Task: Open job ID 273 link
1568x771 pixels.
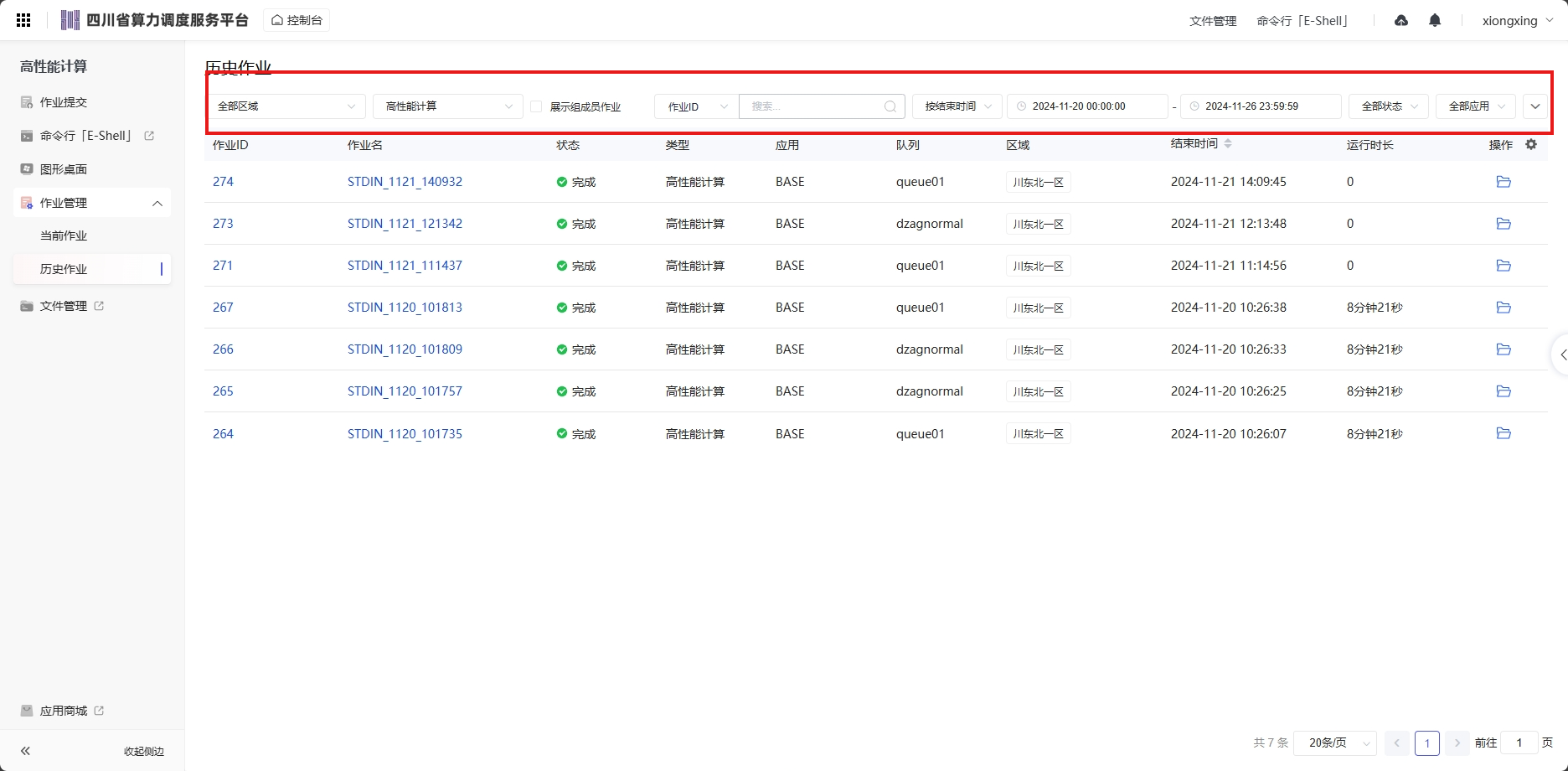Action: point(223,224)
